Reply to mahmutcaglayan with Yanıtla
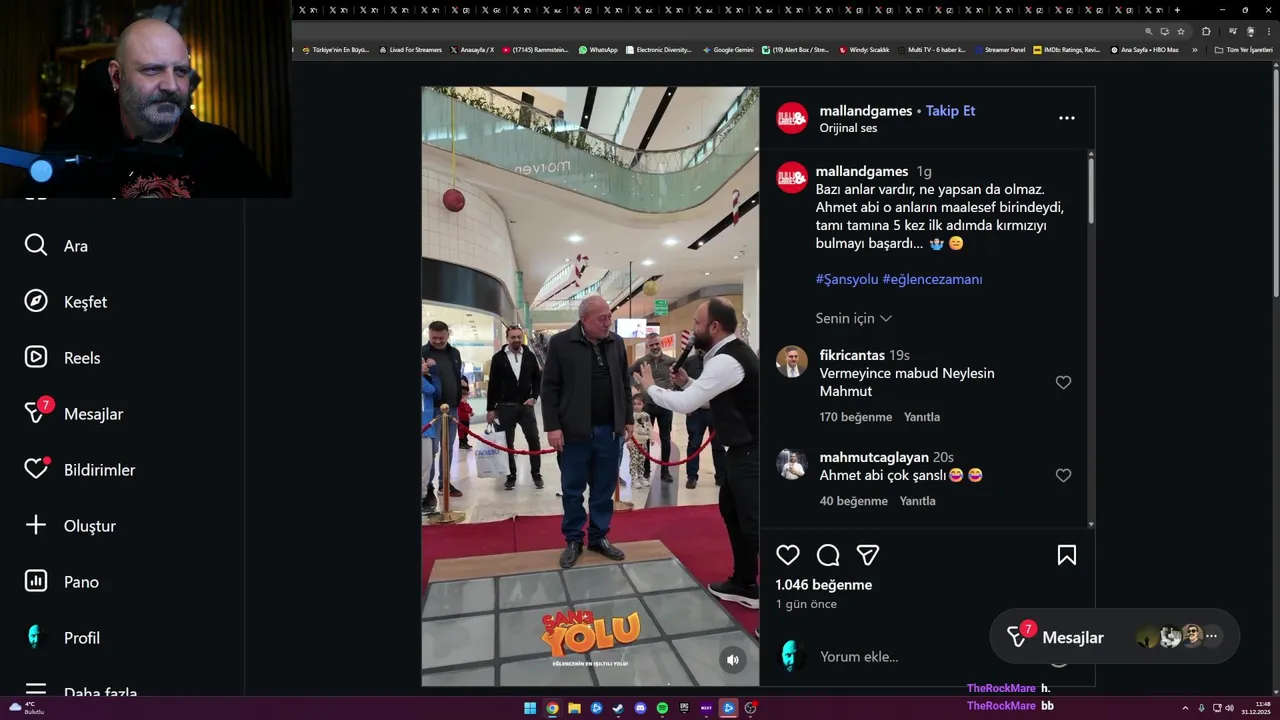The height and width of the screenshot is (720, 1280). pos(917,501)
